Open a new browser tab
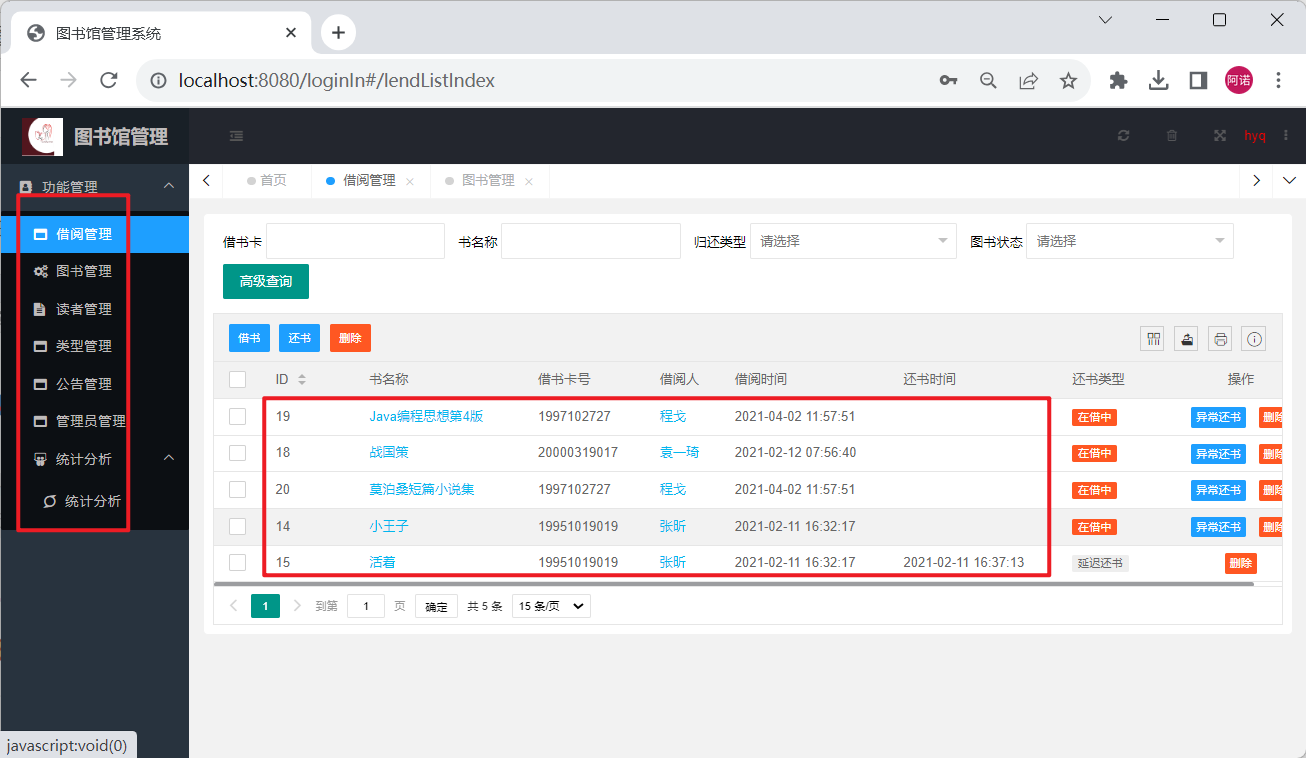Screen dimensions: 1306x758 pos(338,33)
